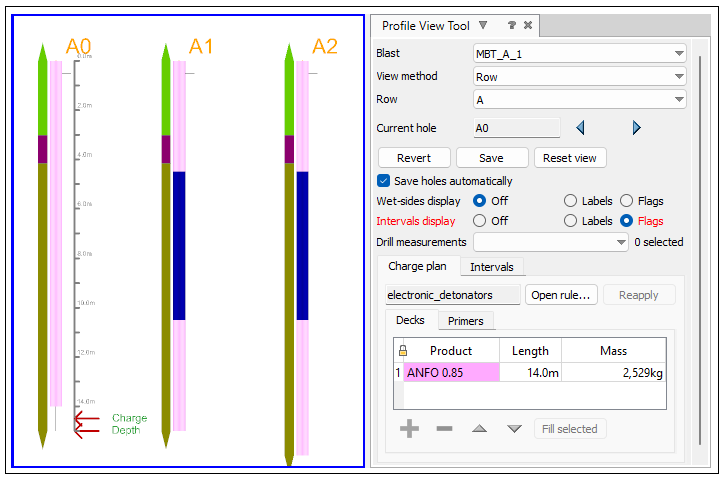Click the blue deck in hole A2
Screen dimensions: 727x482
point(302,246)
